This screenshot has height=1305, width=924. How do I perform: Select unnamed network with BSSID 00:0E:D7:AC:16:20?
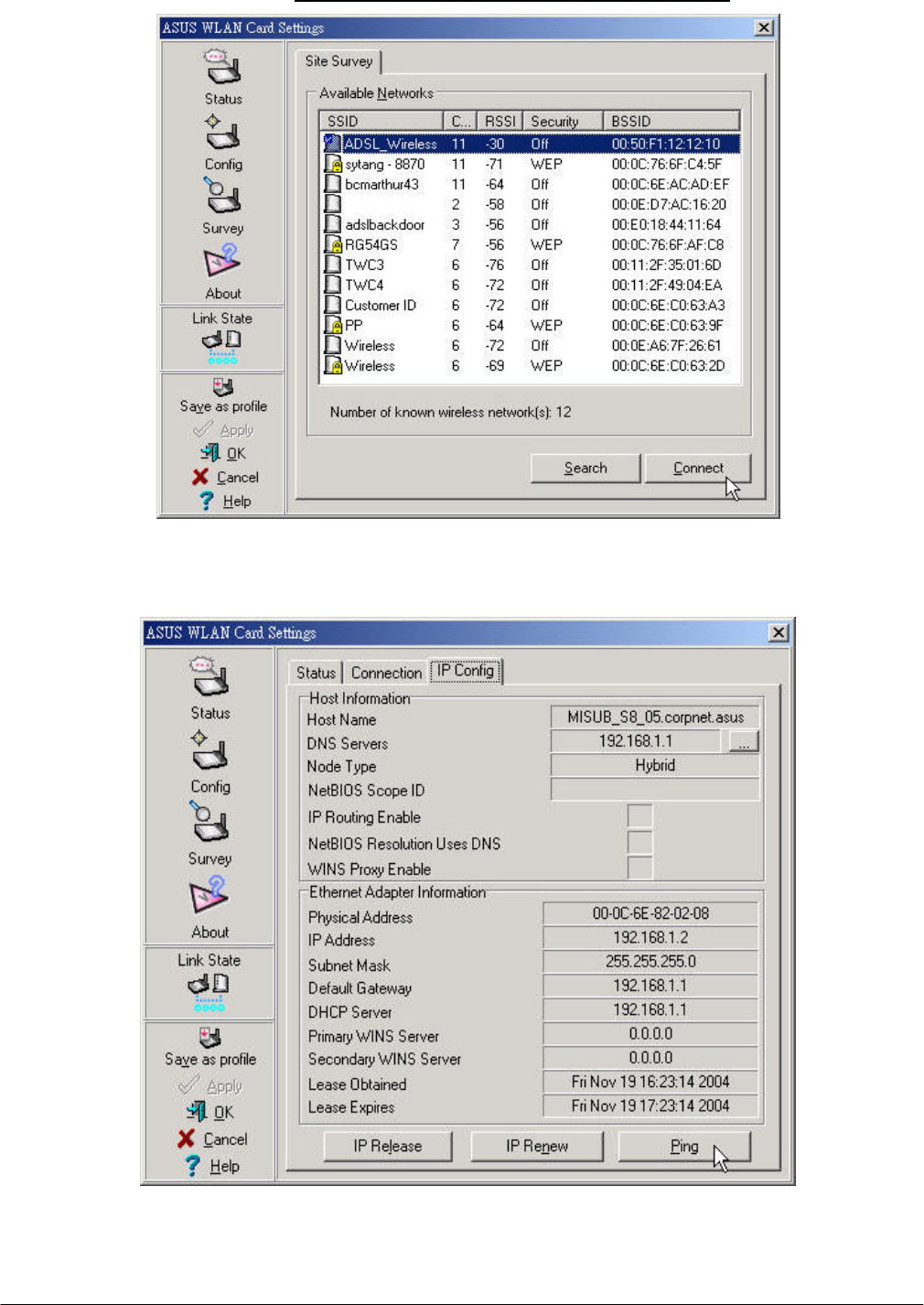(530, 204)
